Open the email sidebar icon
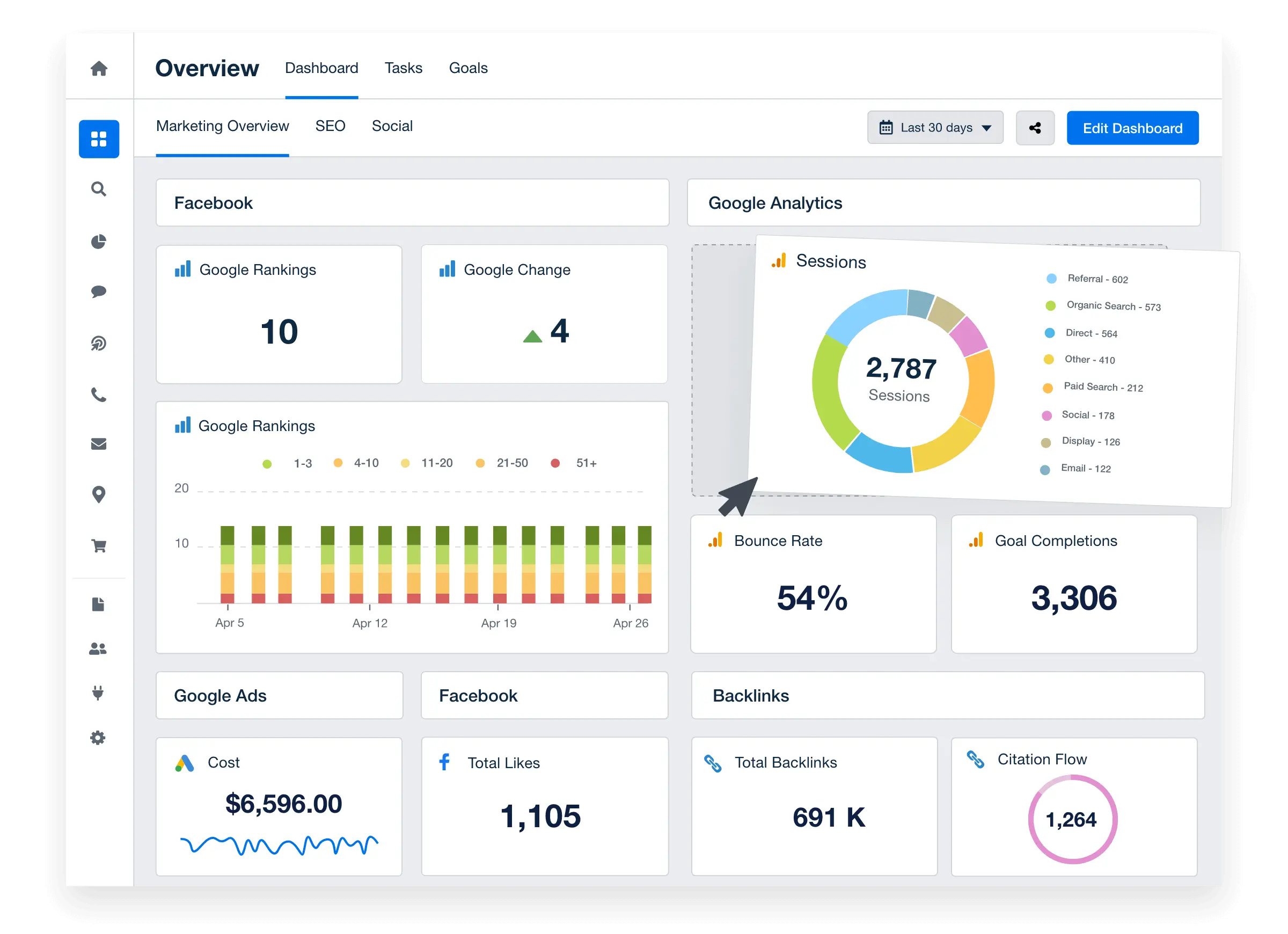Viewport: 1288px width, 934px height. click(x=99, y=444)
